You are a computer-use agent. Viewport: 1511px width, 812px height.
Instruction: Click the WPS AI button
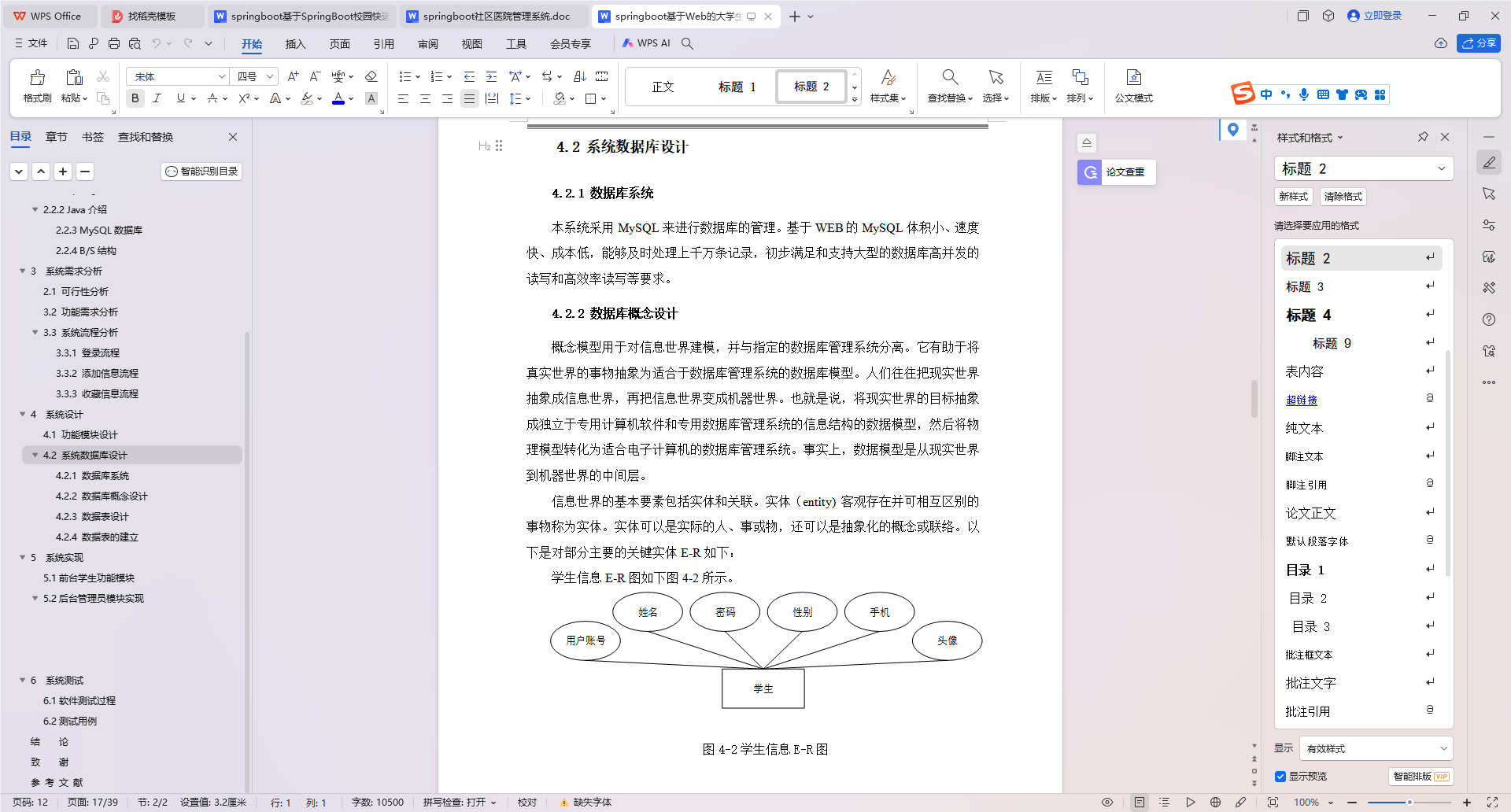pos(646,43)
